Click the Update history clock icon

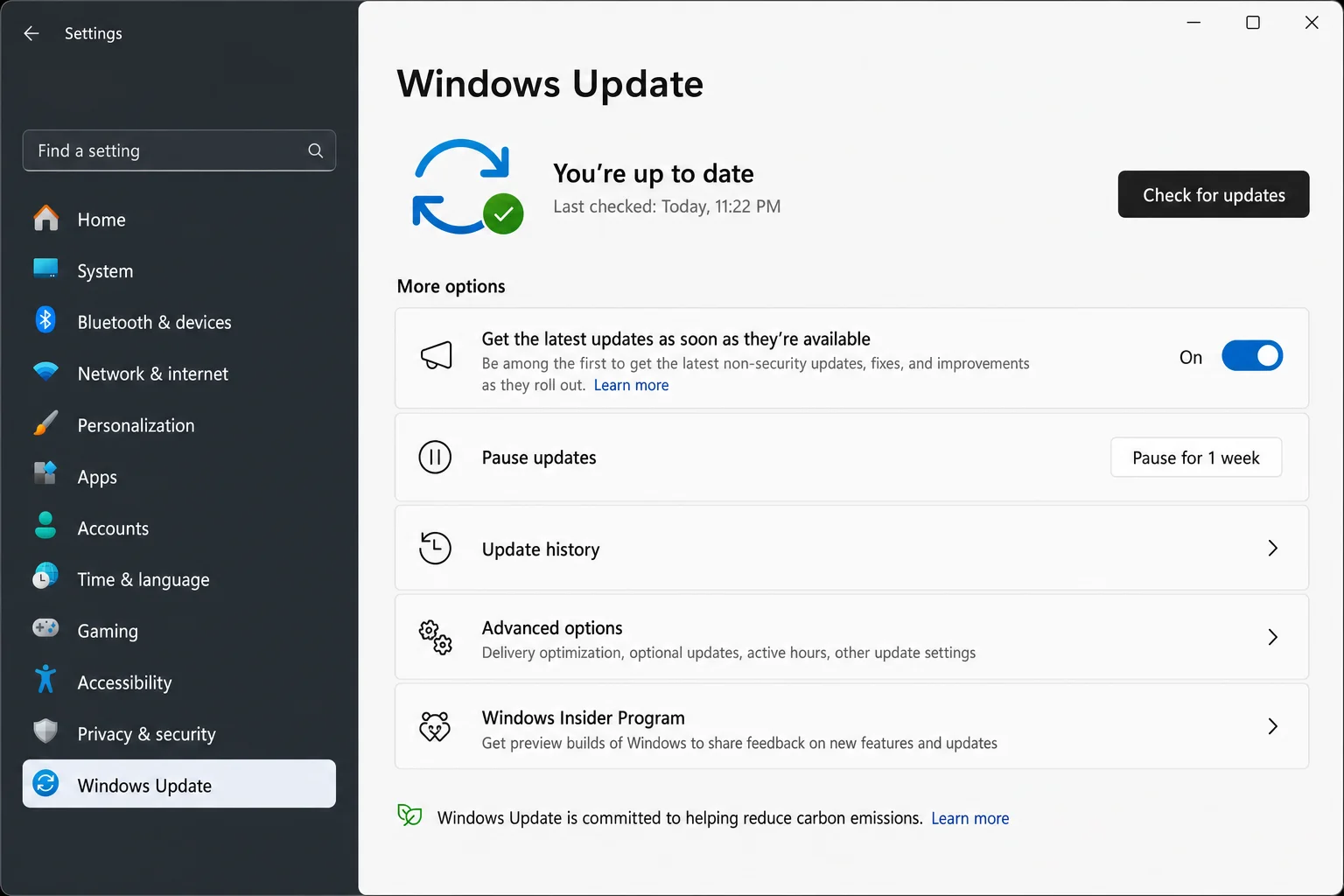tap(435, 549)
